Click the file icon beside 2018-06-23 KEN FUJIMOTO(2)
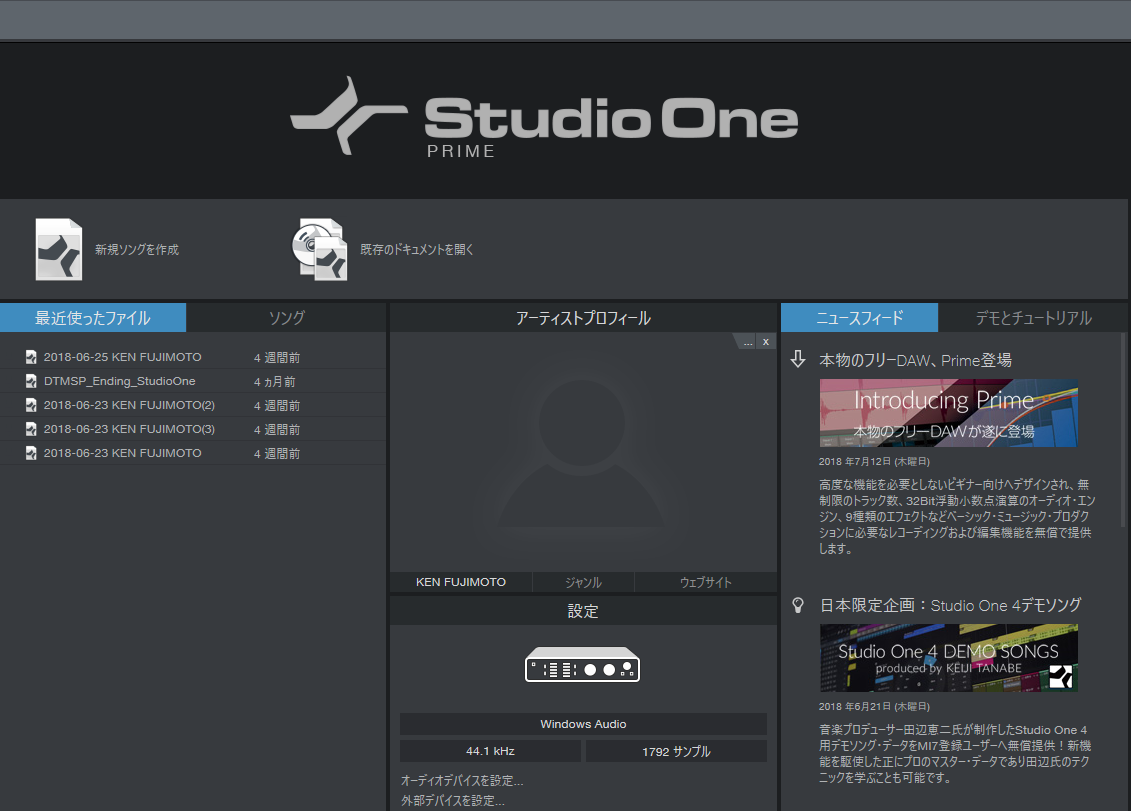This screenshot has height=811, width=1131. [31, 405]
